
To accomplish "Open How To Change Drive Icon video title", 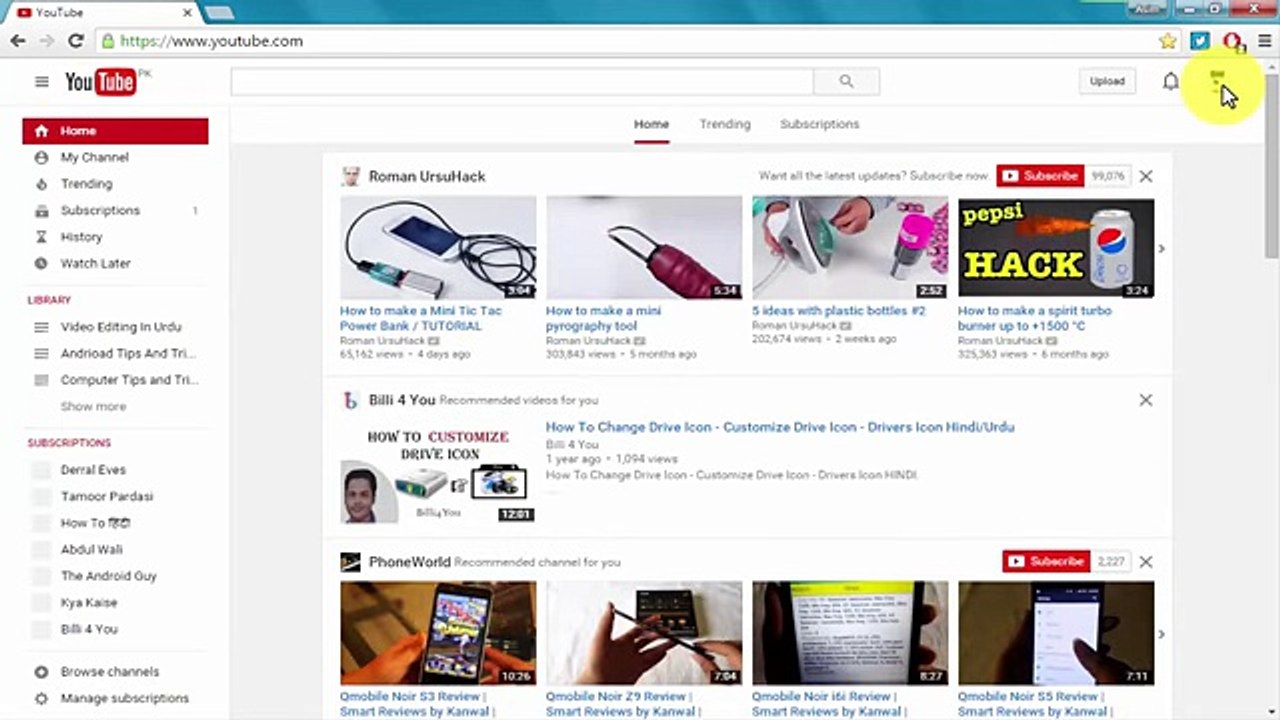I will tap(780, 427).
